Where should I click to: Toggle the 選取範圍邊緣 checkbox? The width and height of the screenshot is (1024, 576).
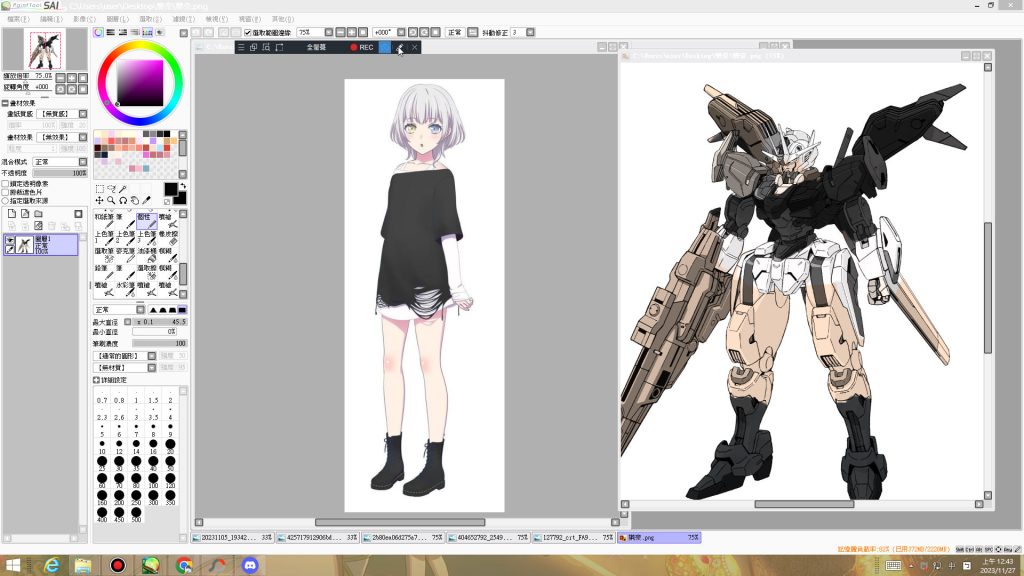tap(248, 32)
